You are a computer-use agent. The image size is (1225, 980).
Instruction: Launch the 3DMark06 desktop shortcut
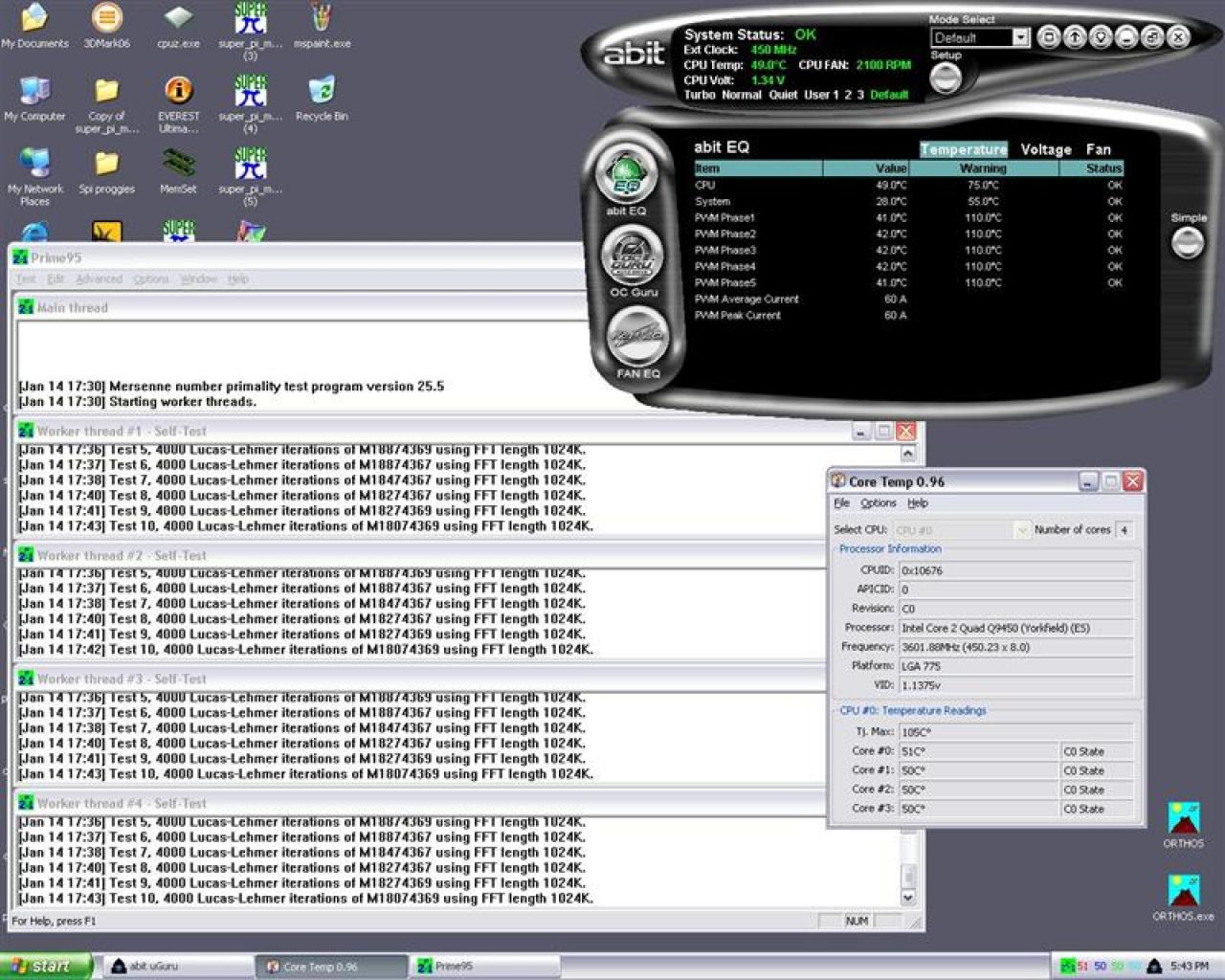click(106, 25)
